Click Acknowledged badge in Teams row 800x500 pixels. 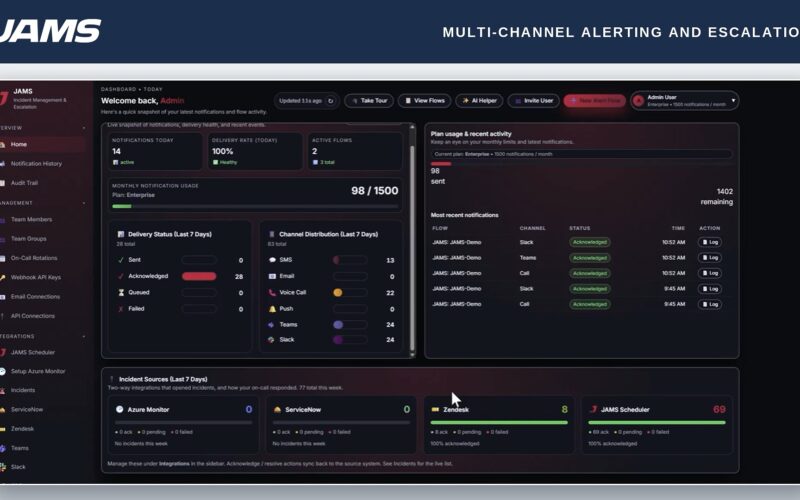click(x=590, y=258)
